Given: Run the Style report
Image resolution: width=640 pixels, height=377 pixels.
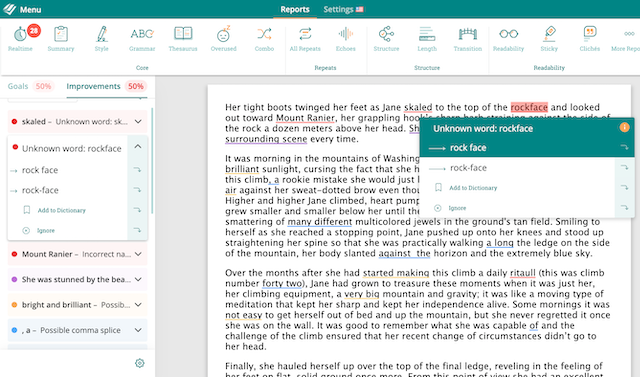Looking at the screenshot, I should 102,38.
